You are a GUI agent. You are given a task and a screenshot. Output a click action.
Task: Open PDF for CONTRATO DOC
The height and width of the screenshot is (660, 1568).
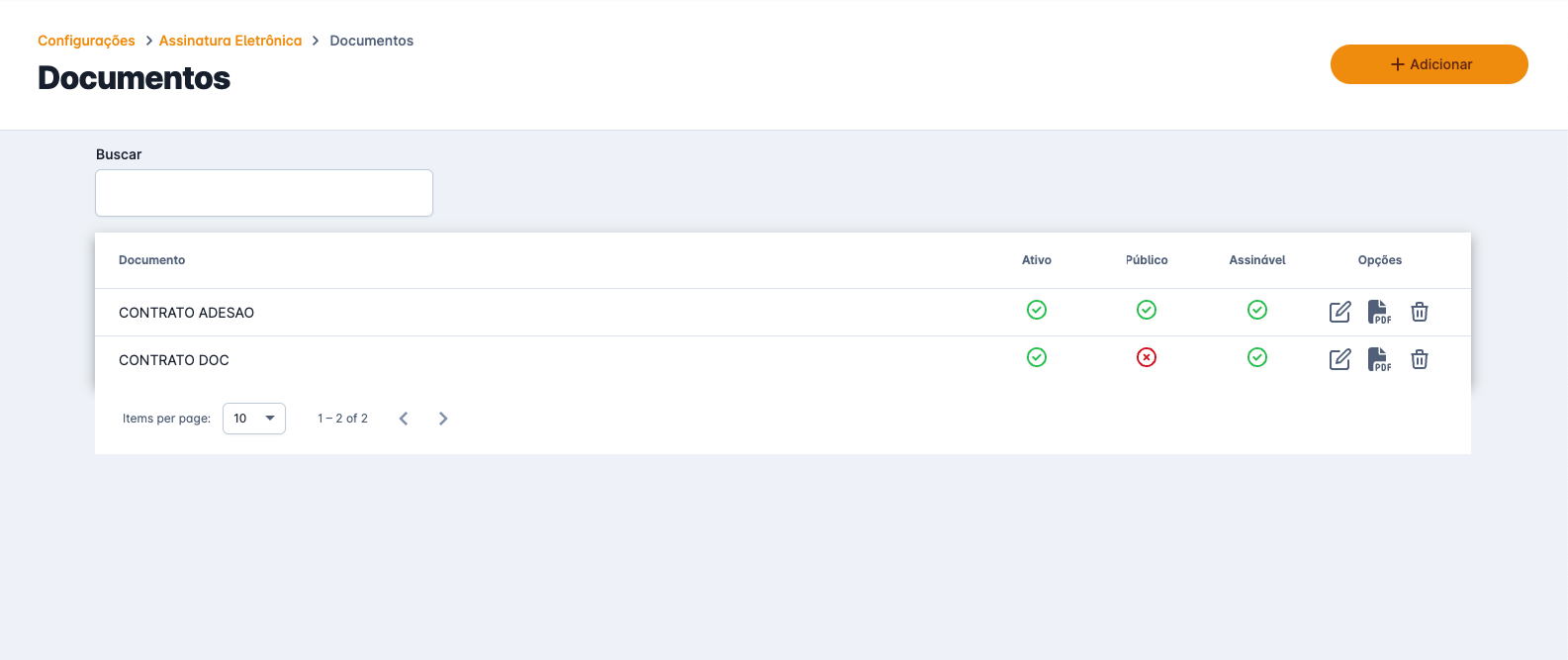point(1379,359)
